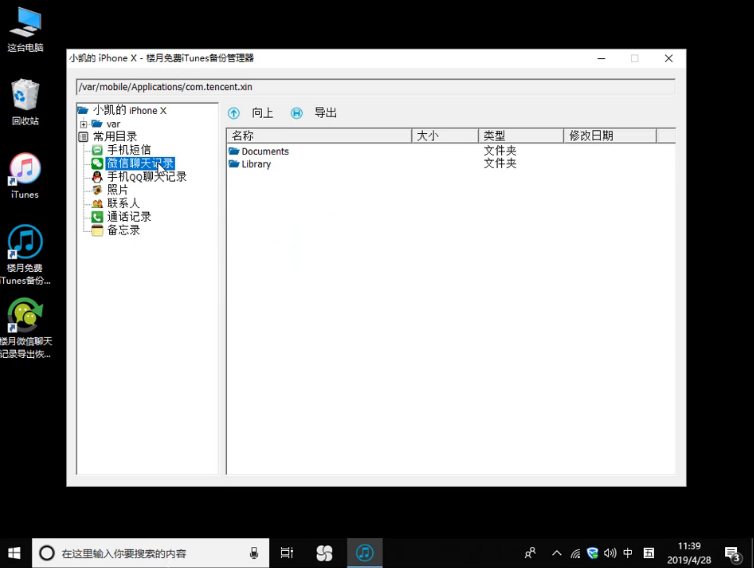
Task: Sort by 名称 column header
Action: pyautogui.click(x=319, y=136)
